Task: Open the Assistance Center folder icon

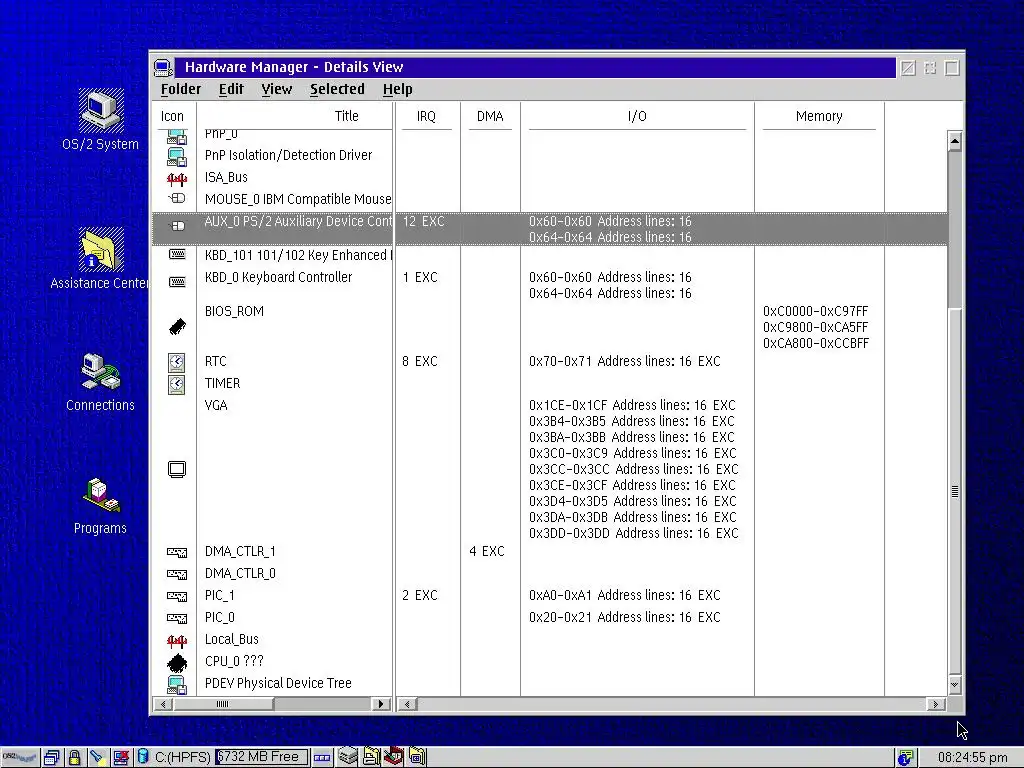Action: 101,249
